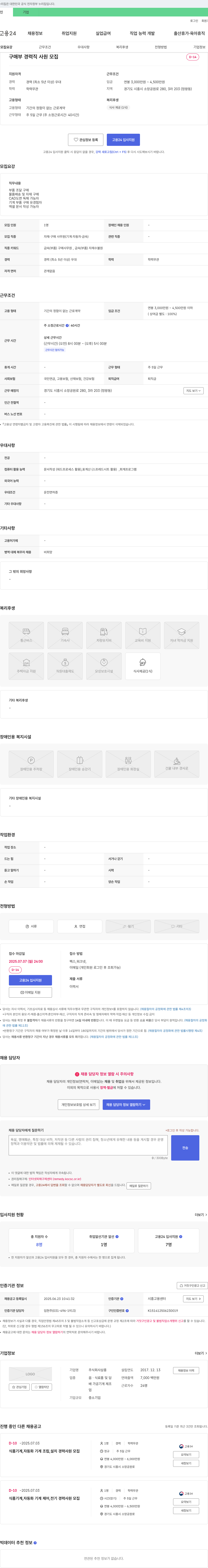Click the 거짓구인광고 신고 button

pos(192,1286)
